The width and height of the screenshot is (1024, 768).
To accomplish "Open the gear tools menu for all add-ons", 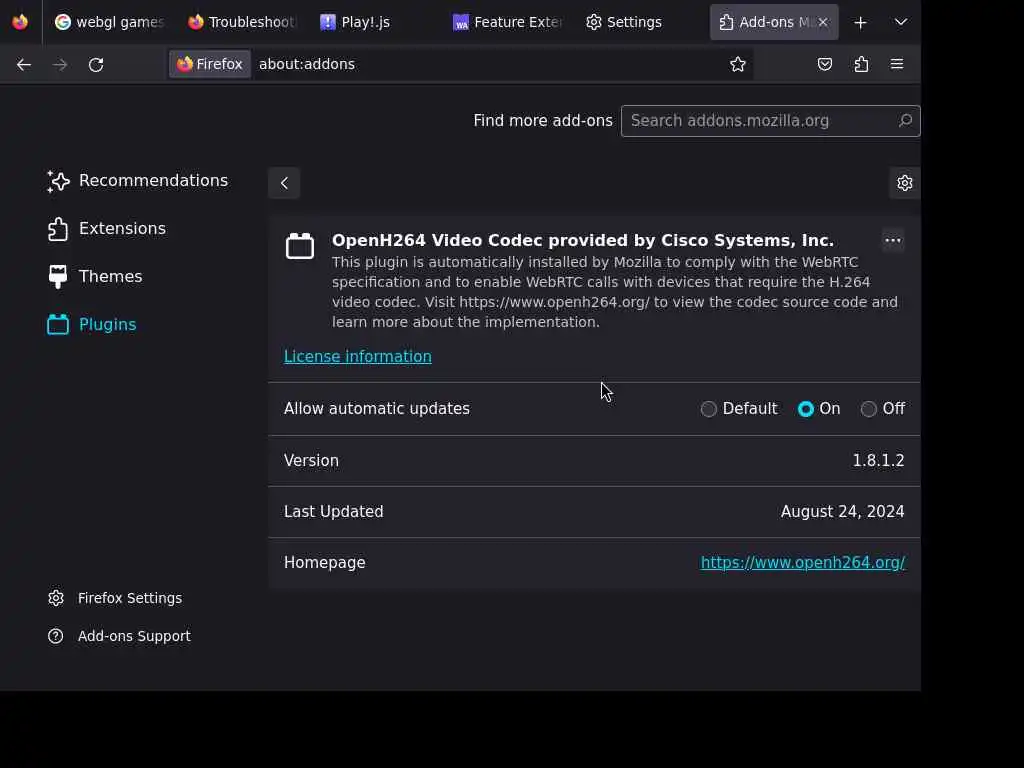I will (904, 183).
